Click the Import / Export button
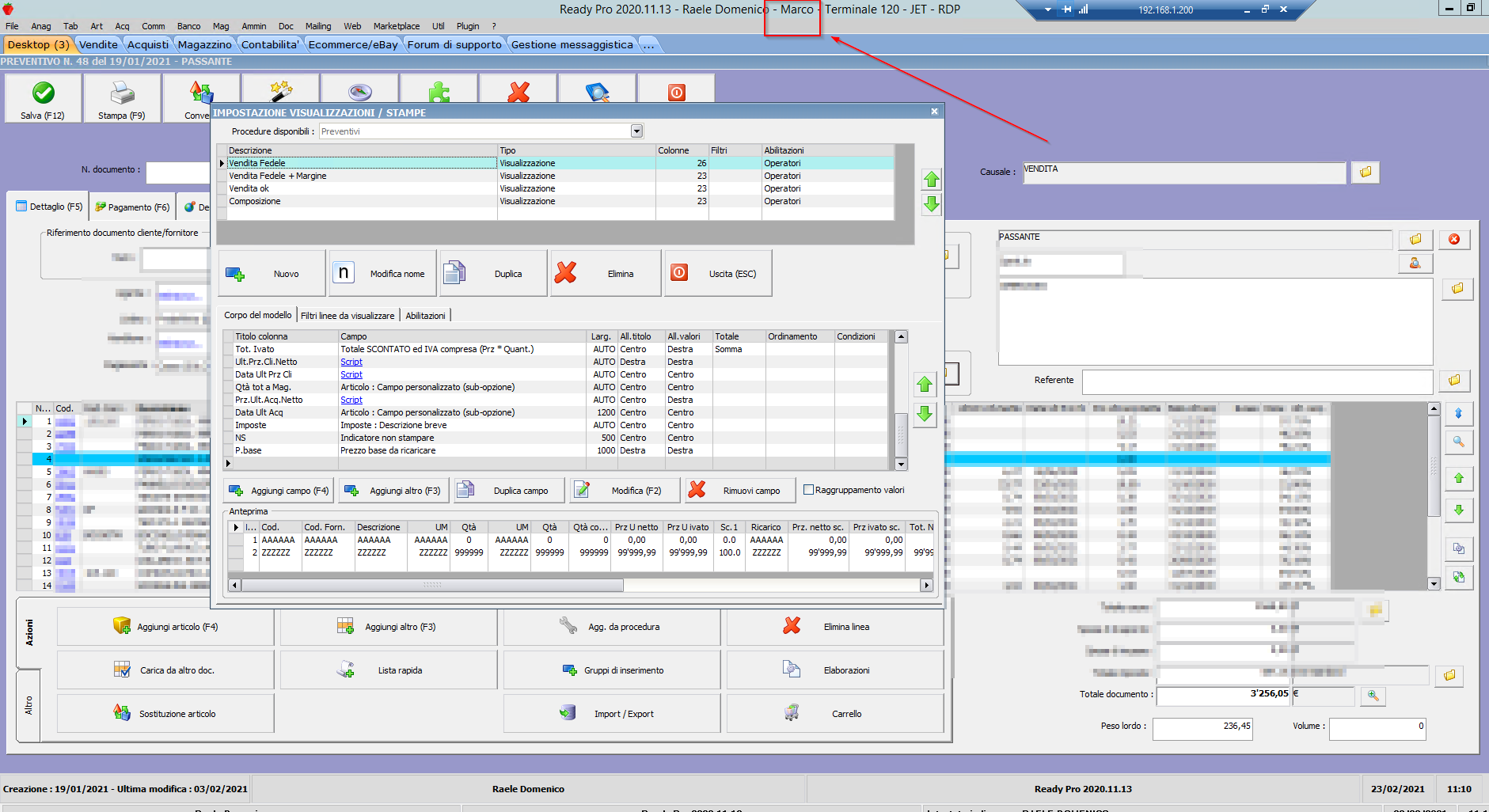Screen dimensions: 1489x812 (612, 714)
